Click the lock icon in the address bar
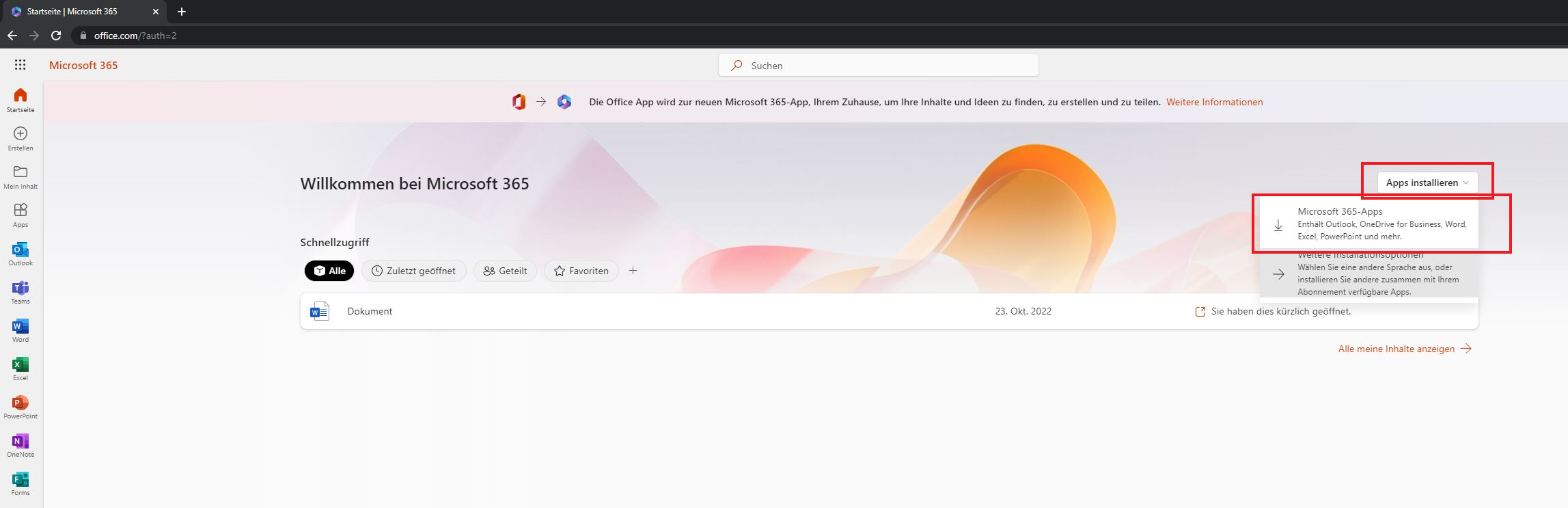This screenshot has height=508, width=1568. (83, 36)
